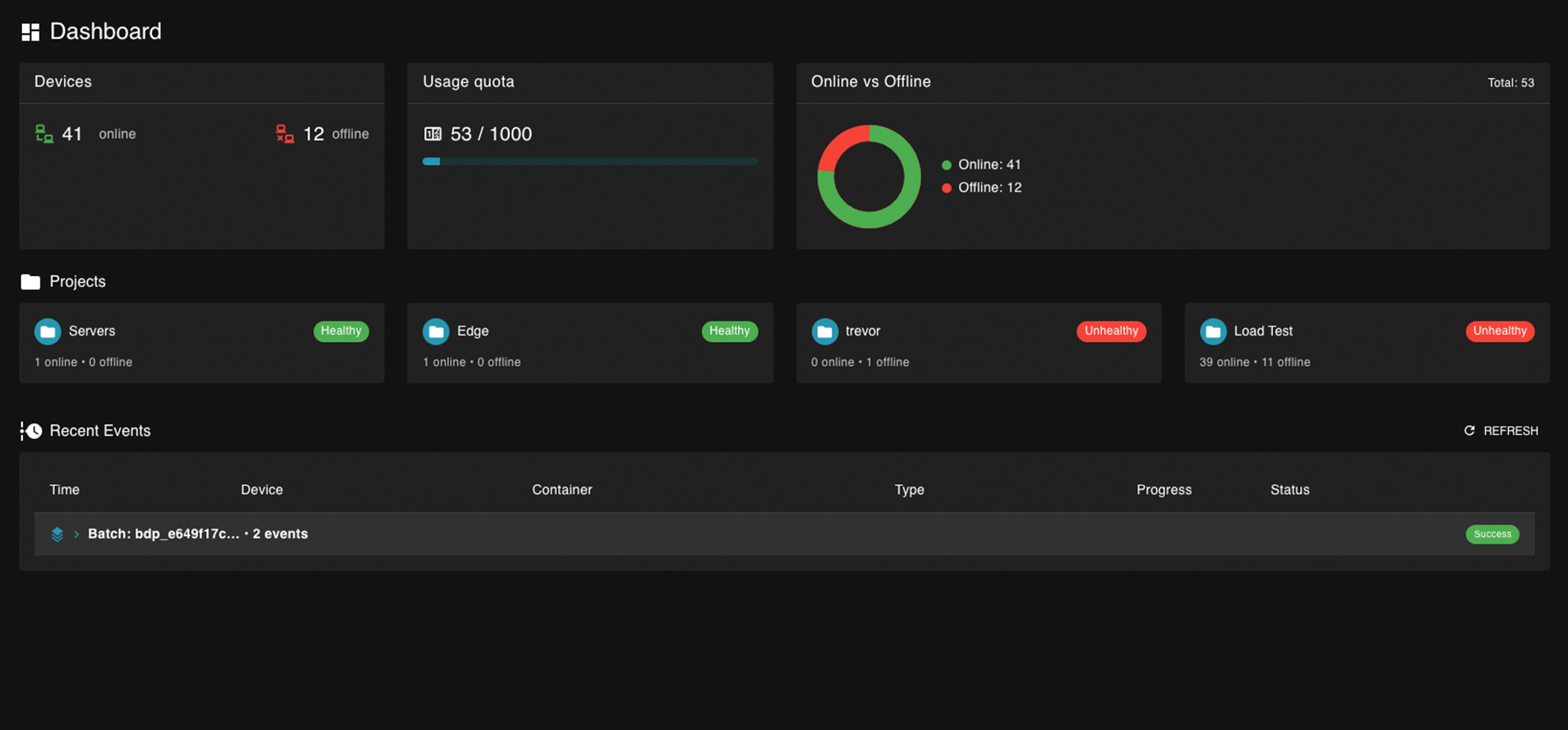Click '39 online • 11 offline' text
This screenshot has width=1568, height=730.
[x=1255, y=363]
